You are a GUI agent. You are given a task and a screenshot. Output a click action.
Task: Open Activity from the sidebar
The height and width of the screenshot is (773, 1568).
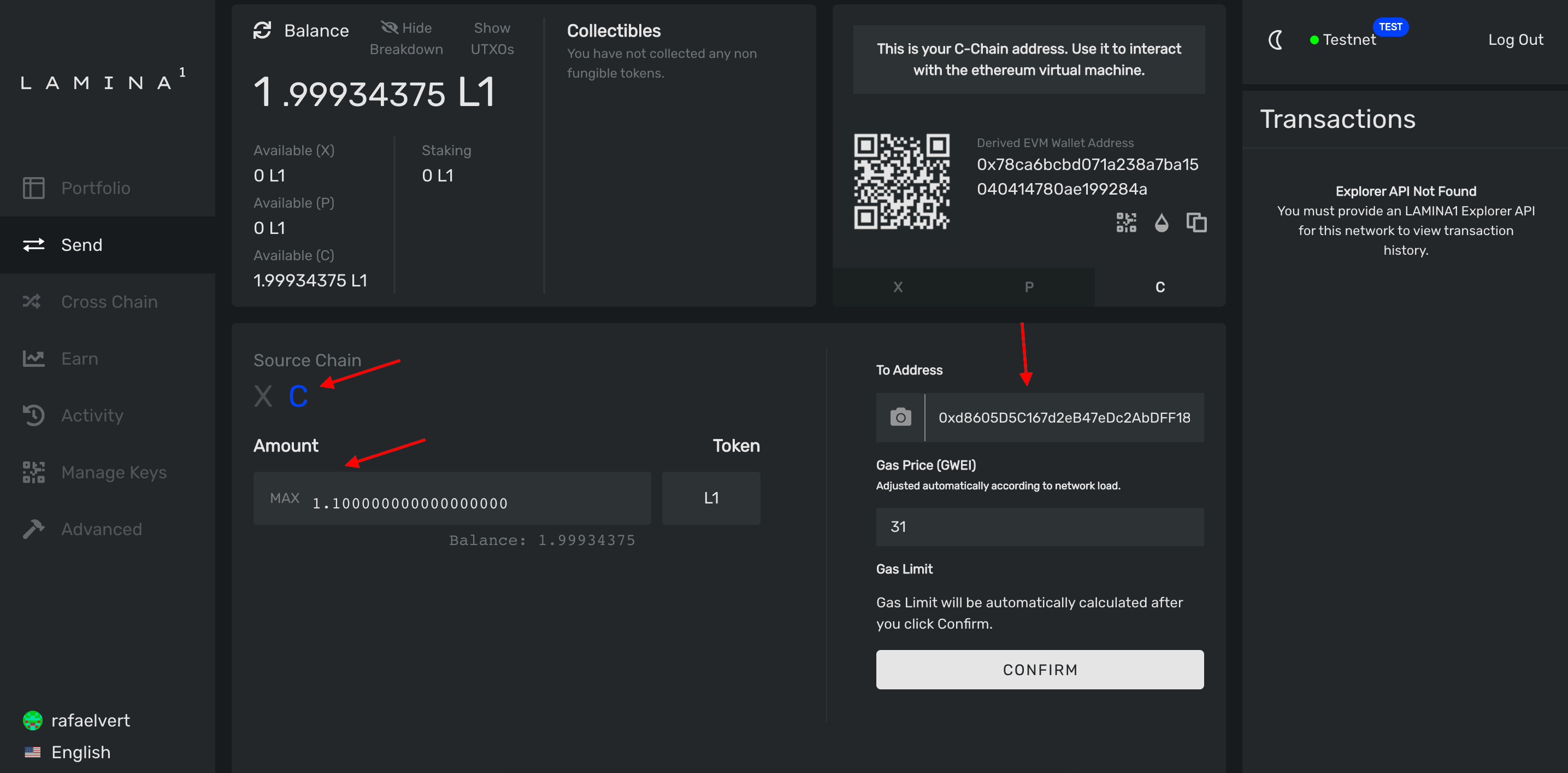(x=107, y=415)
